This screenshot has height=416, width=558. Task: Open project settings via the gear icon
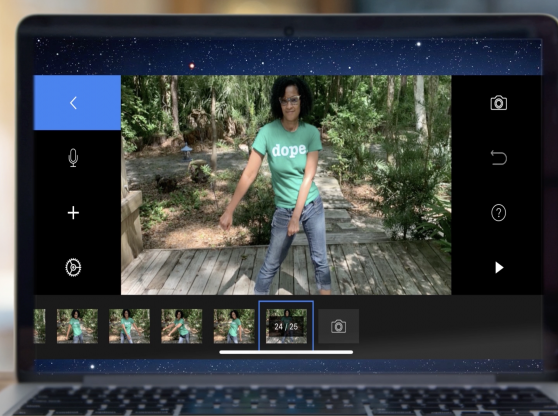pos(73,267)
